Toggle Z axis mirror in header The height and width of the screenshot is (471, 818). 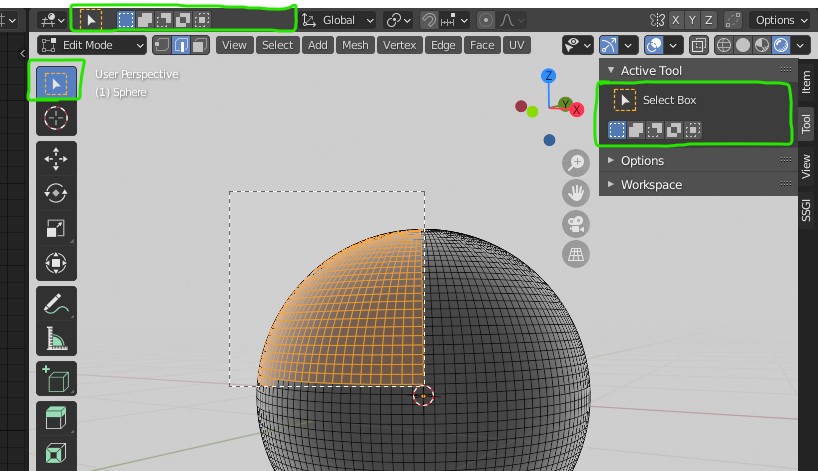pyautogui.click(x=708, y=20)
